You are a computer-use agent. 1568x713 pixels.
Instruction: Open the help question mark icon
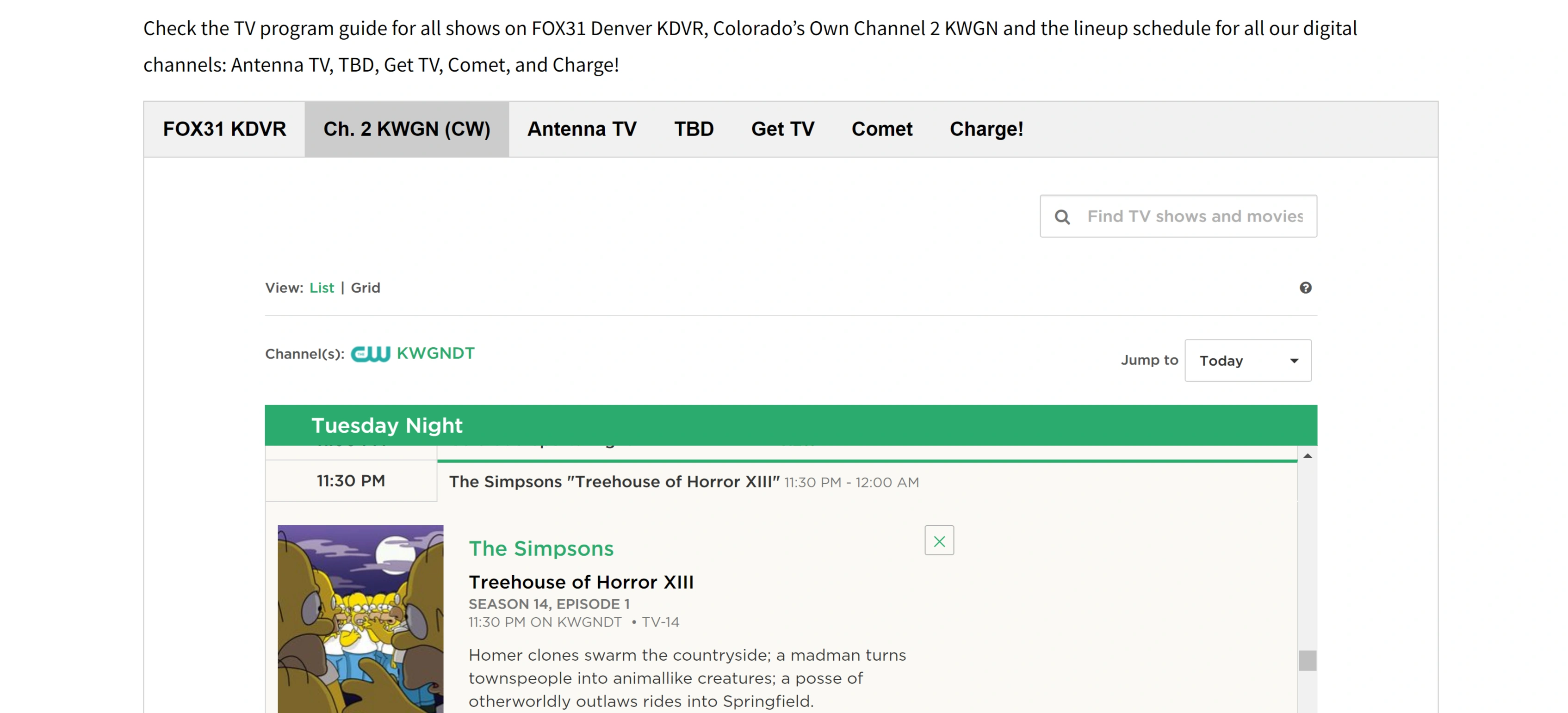pyautogui.click(x=1306, y=288)
